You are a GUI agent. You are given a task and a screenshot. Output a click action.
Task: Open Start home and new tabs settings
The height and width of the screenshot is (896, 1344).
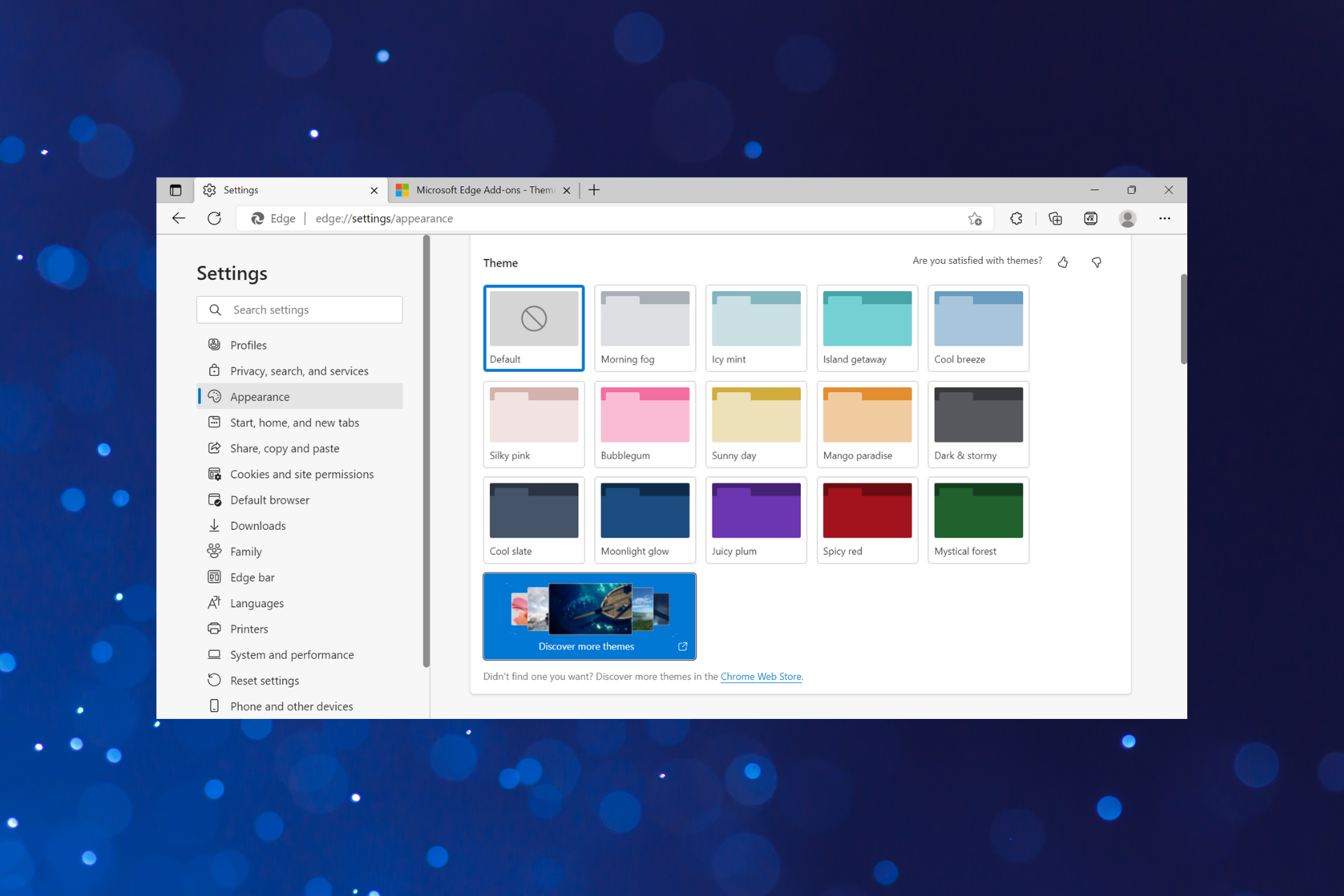[x=294, y=422]
